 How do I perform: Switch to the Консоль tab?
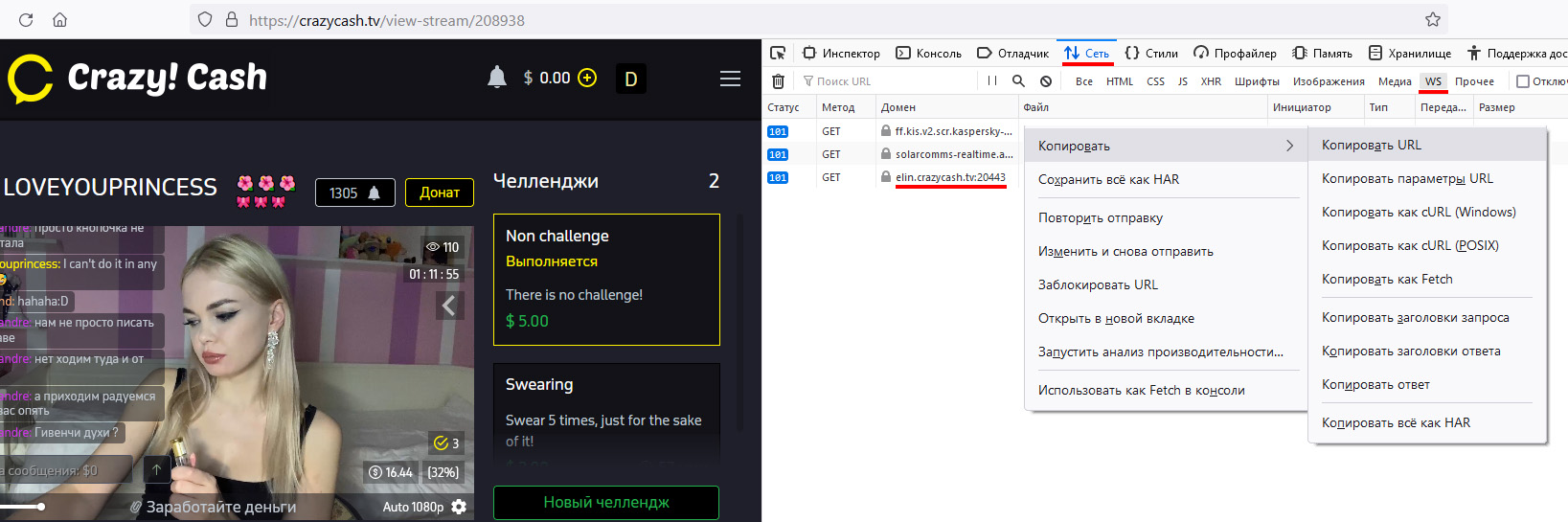(928, 53)
